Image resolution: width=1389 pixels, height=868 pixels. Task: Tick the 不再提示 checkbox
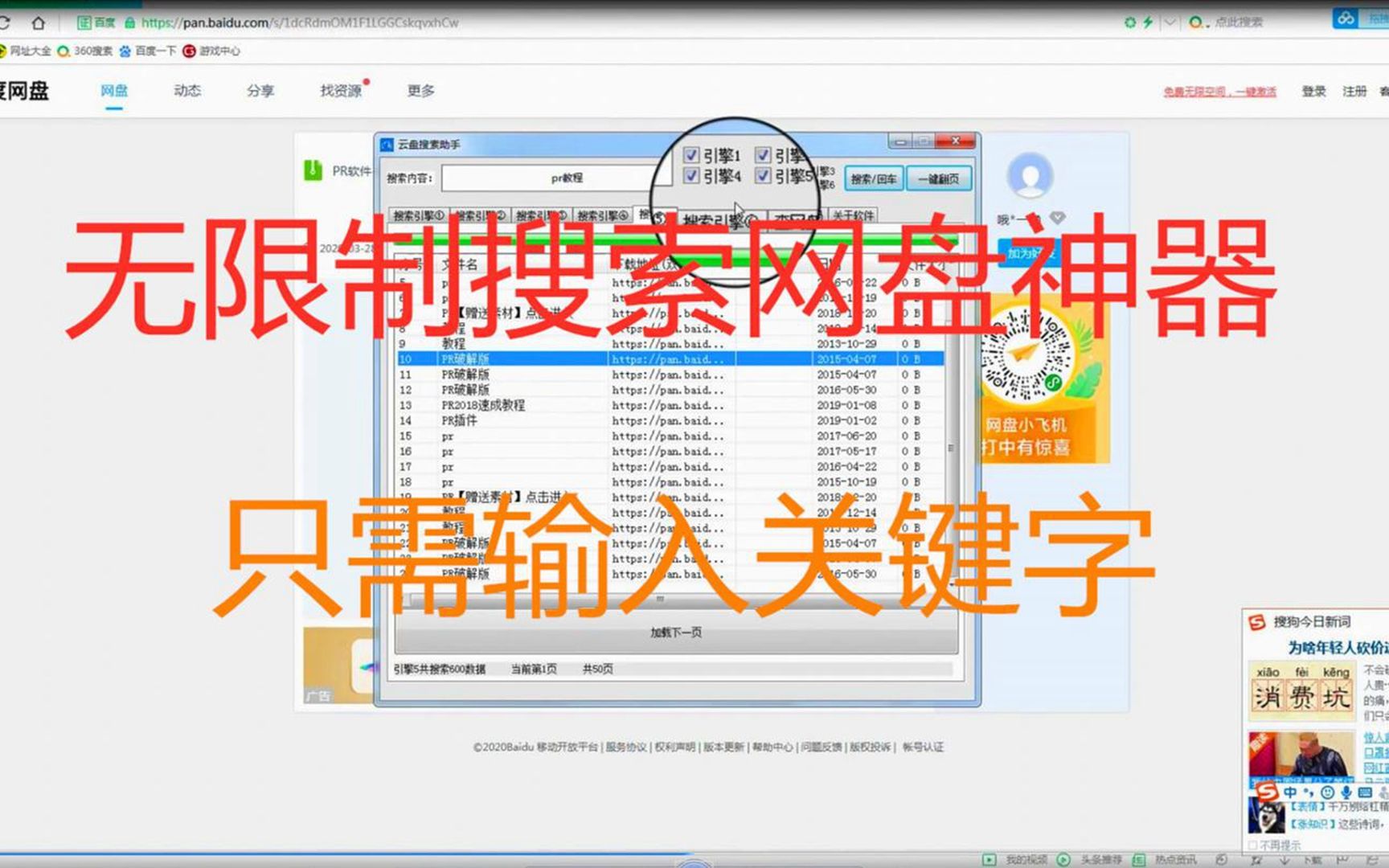coord(1252,845)
